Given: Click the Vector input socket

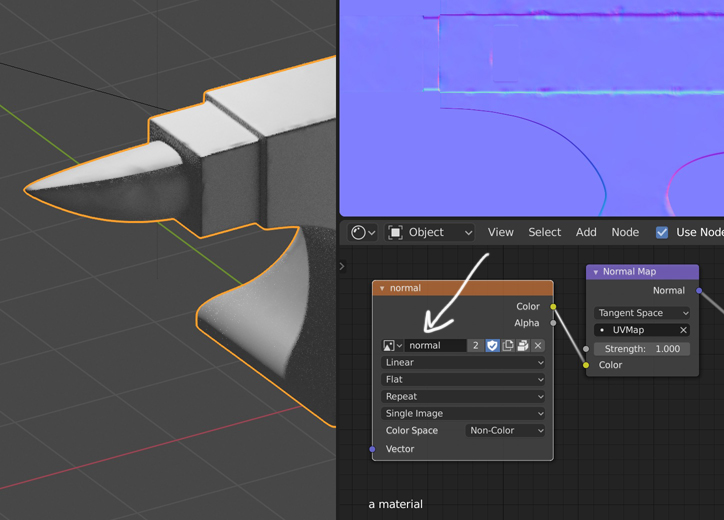Looking at the screenshot, I should (373, 449).
